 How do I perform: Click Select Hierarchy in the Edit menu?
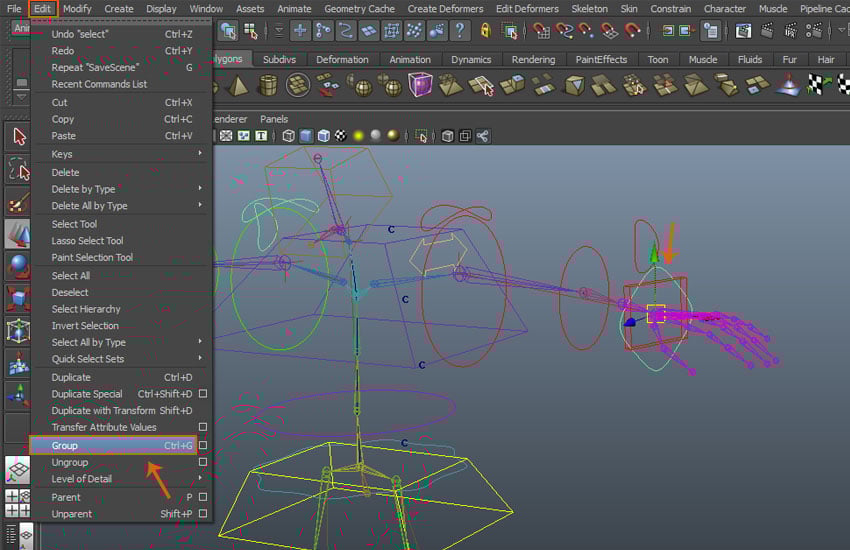click(x=86, y=309)
